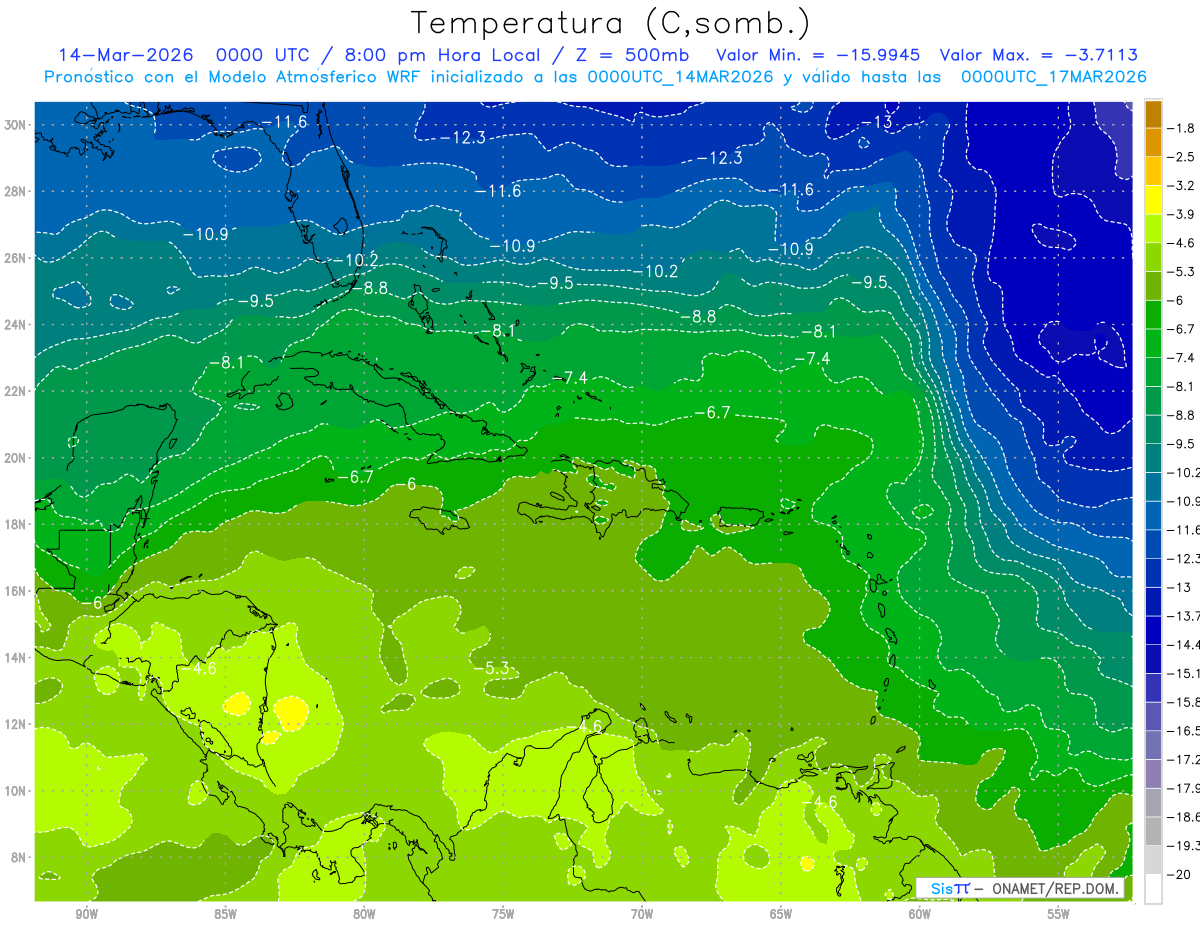Click the -20 value on the color scale

1181,875
